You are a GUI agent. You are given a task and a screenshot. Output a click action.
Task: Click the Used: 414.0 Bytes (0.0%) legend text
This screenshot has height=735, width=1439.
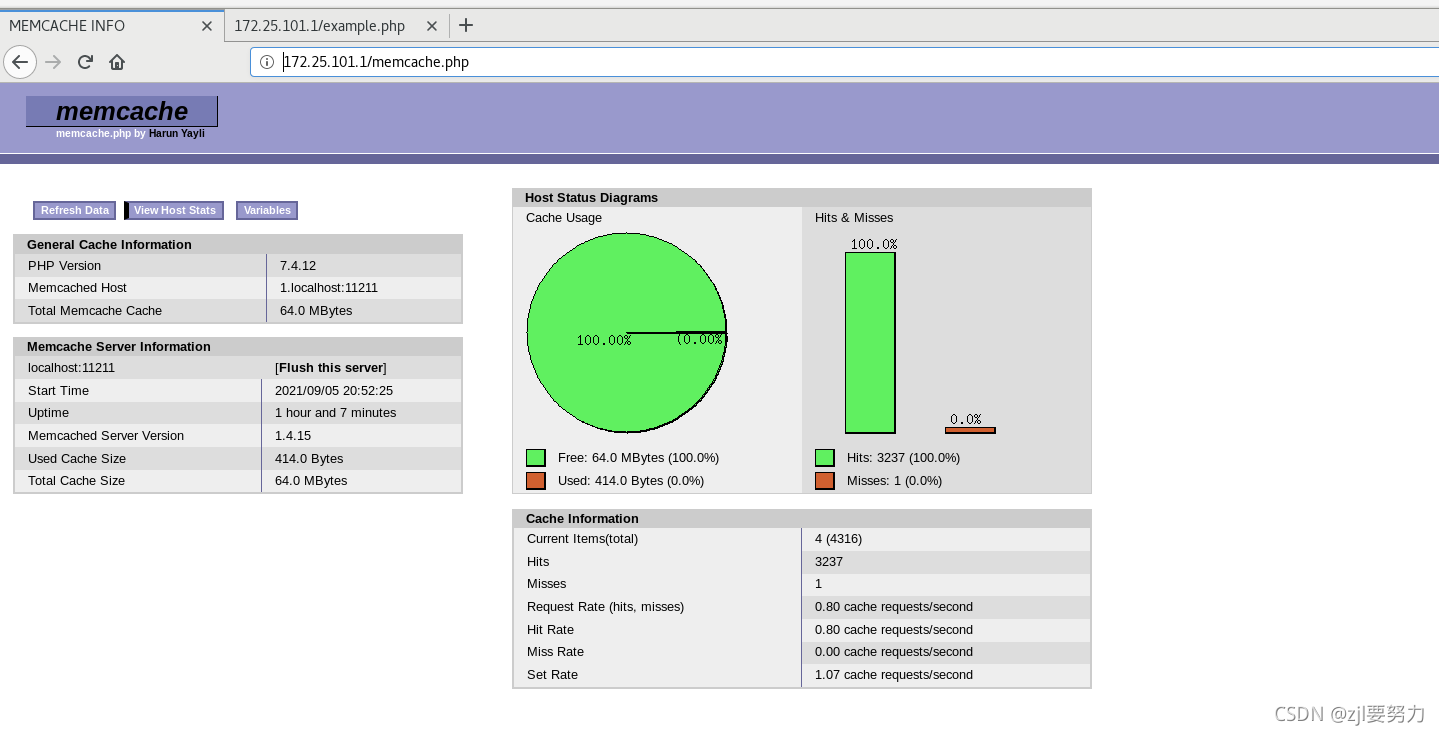(631, 481)
